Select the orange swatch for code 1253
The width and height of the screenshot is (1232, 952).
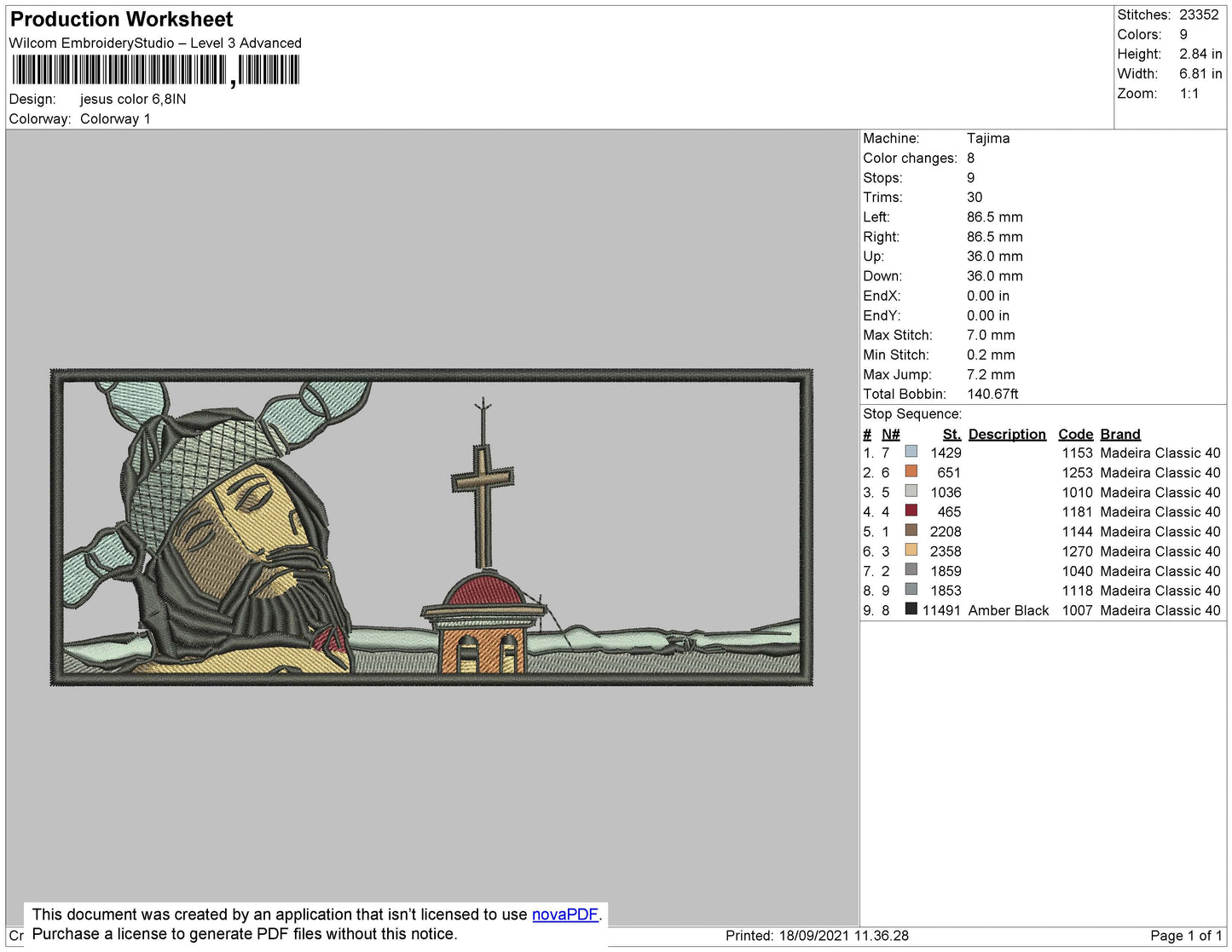point(911,471)
